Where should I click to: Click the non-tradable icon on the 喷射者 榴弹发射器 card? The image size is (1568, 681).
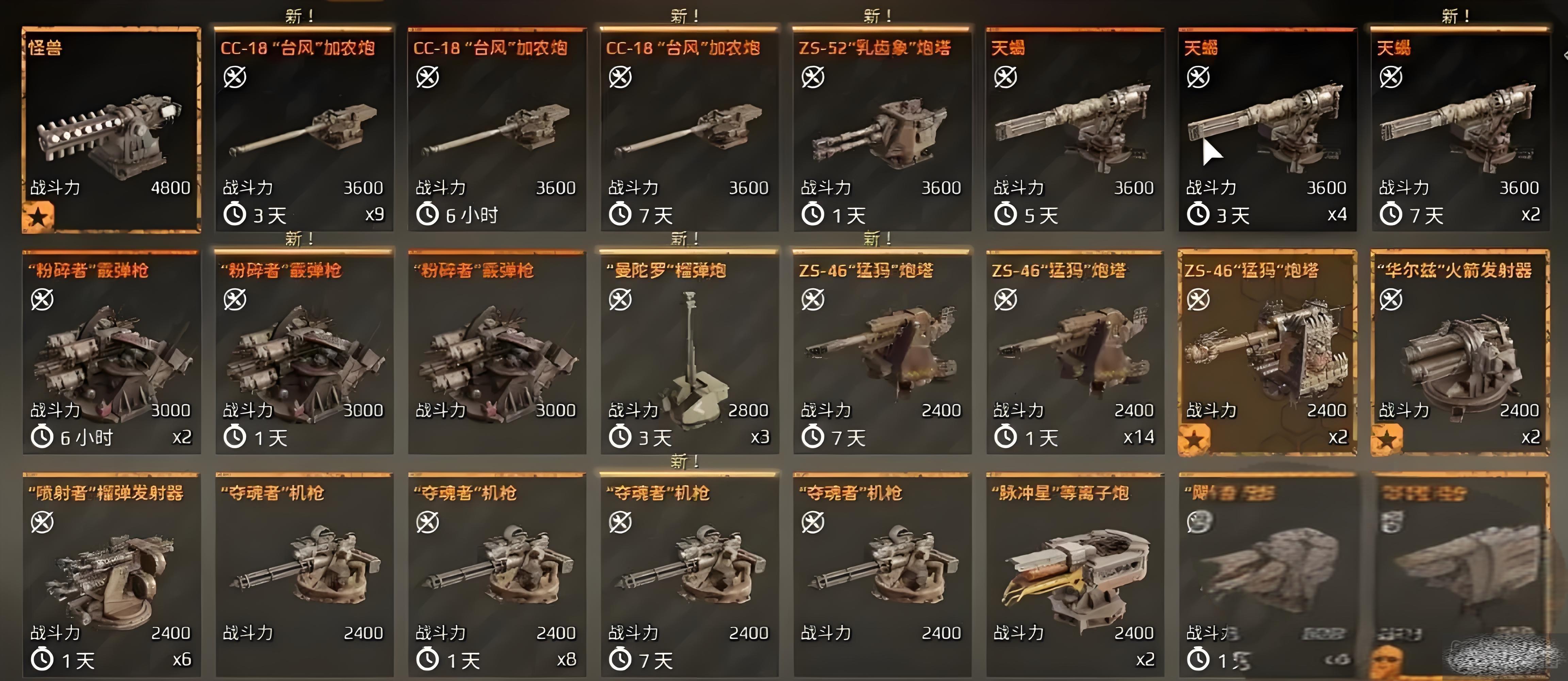[42, 522]
